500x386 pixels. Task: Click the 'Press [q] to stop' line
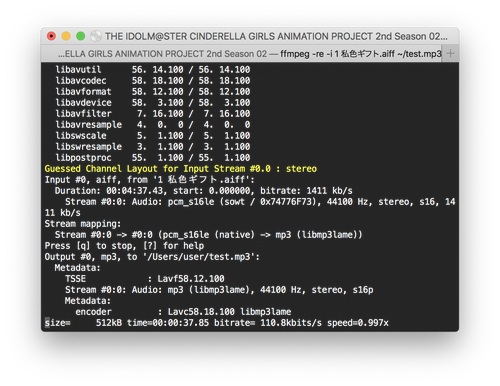124,245
